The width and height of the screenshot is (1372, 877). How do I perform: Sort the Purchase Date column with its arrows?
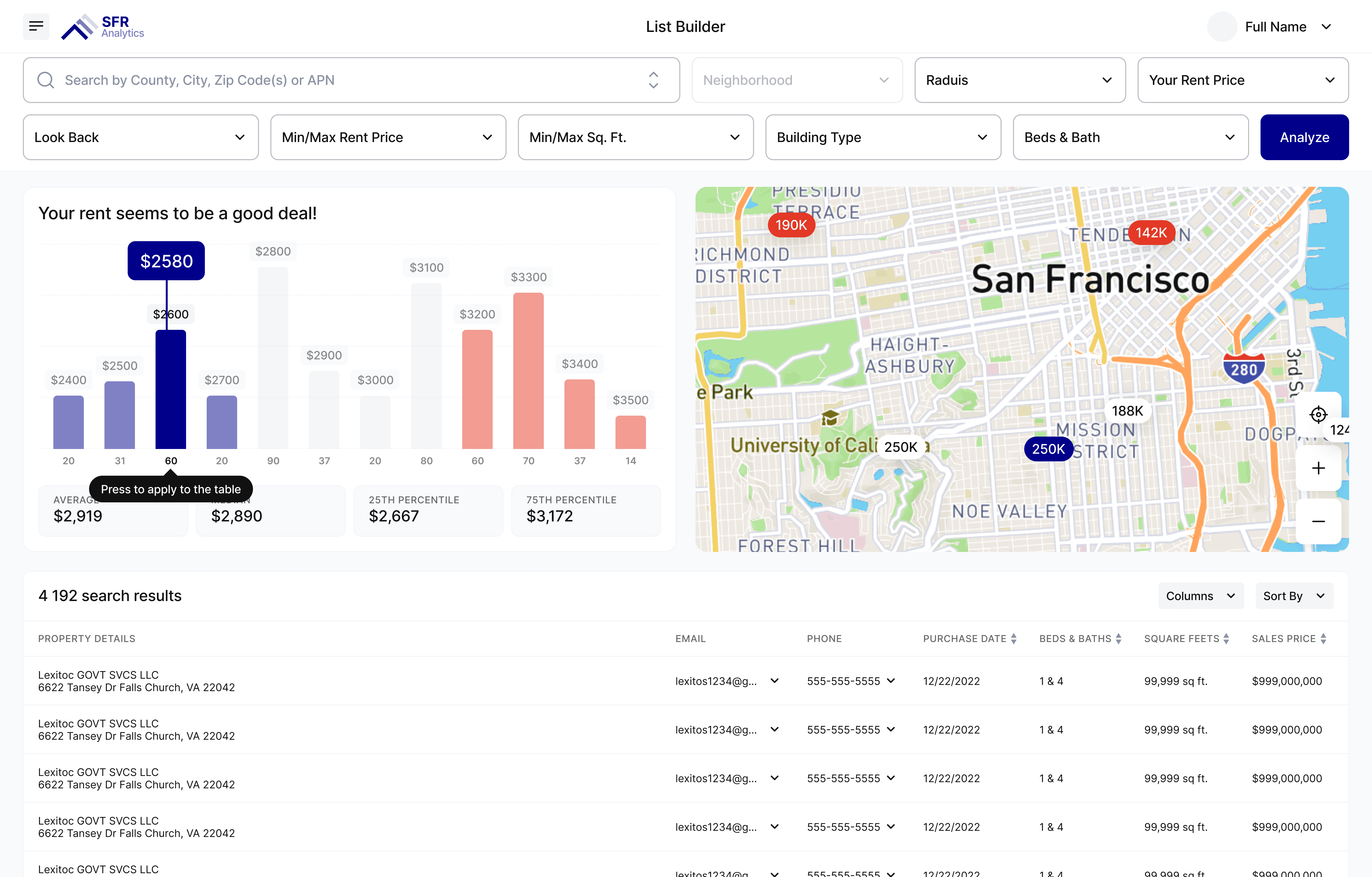1013,639
